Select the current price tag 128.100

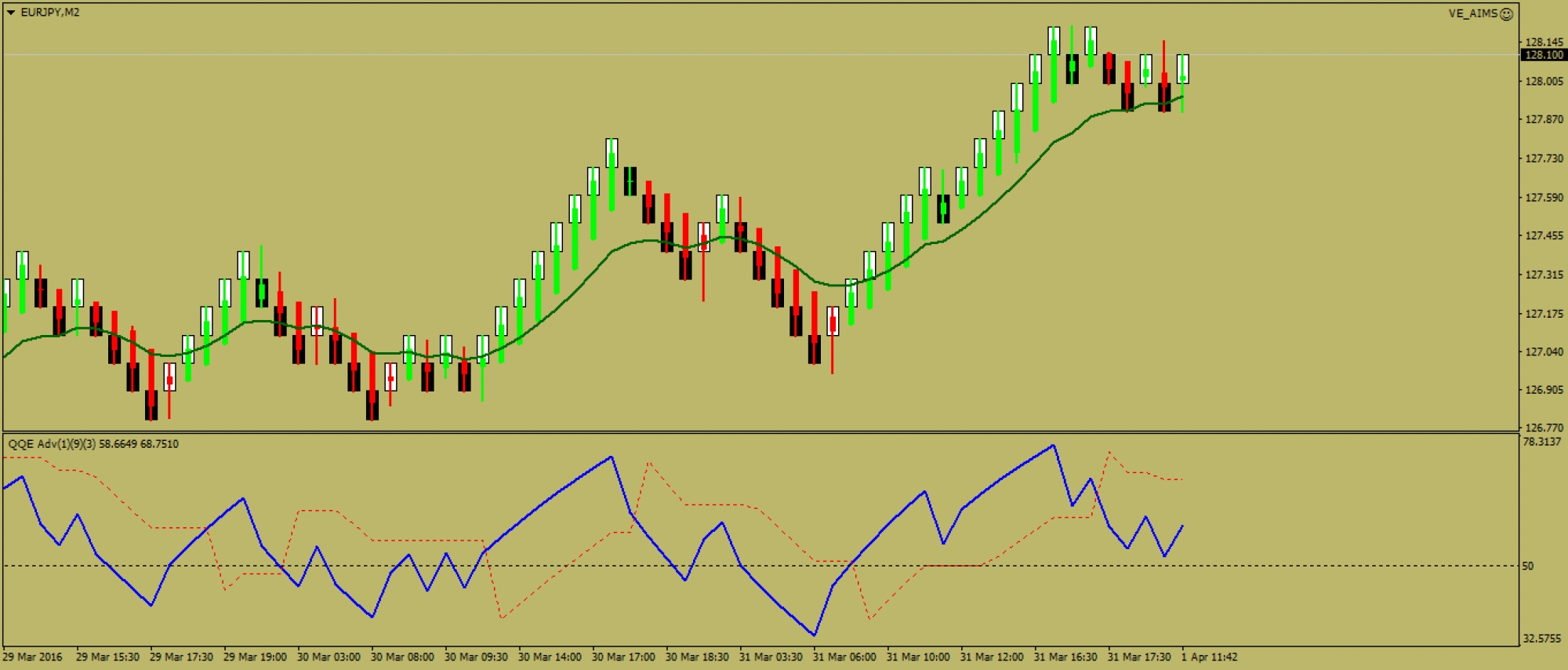[x=1543, y=55]
